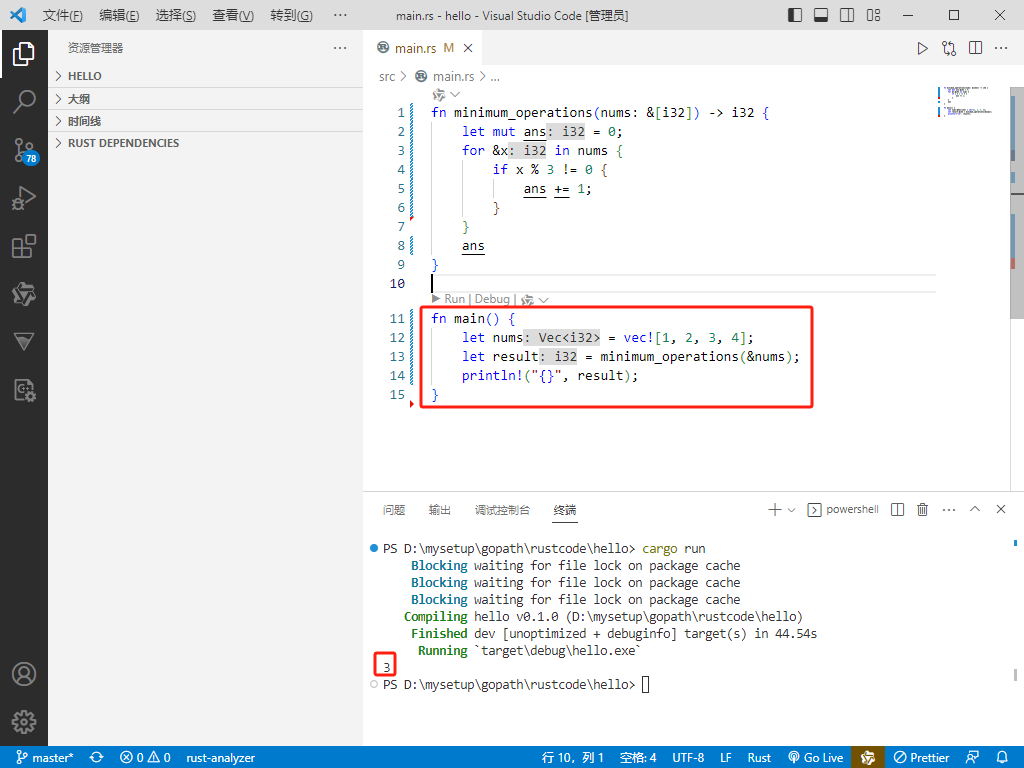Viewport: 1024px width, 768px height.
Task: Select the 终端 terminal tab
Action: (x=565, y=510)
